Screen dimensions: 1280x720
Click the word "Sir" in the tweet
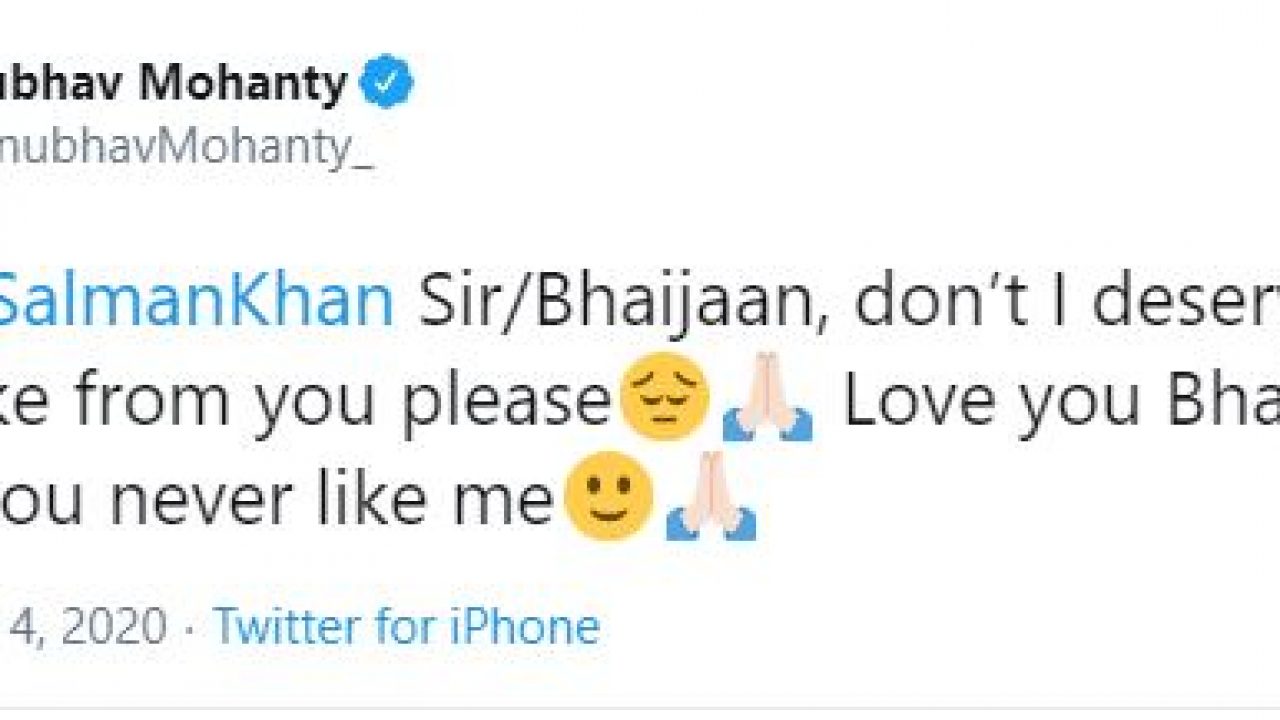click(x=451, y=304)
